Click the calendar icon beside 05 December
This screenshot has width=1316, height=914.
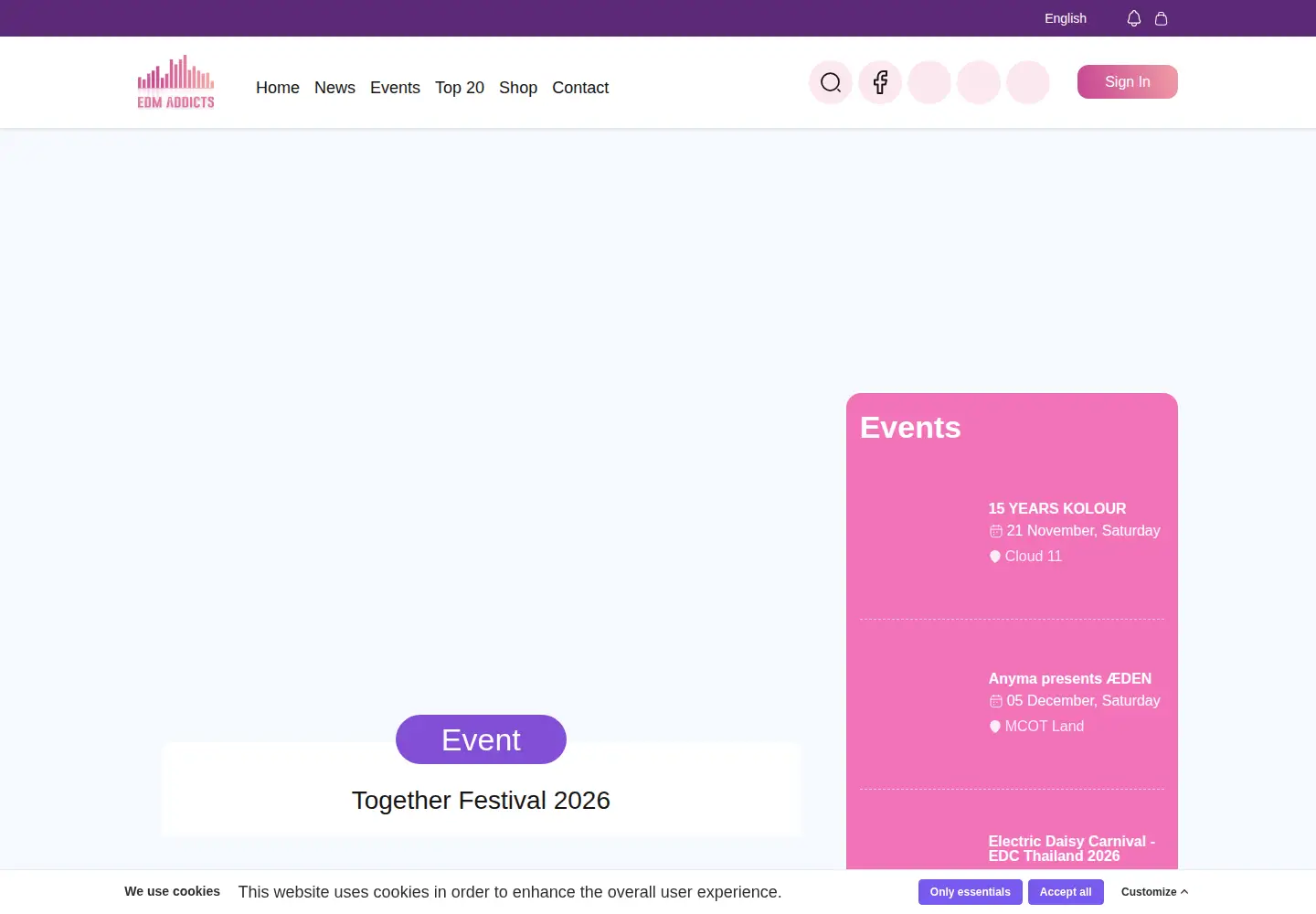996,701
